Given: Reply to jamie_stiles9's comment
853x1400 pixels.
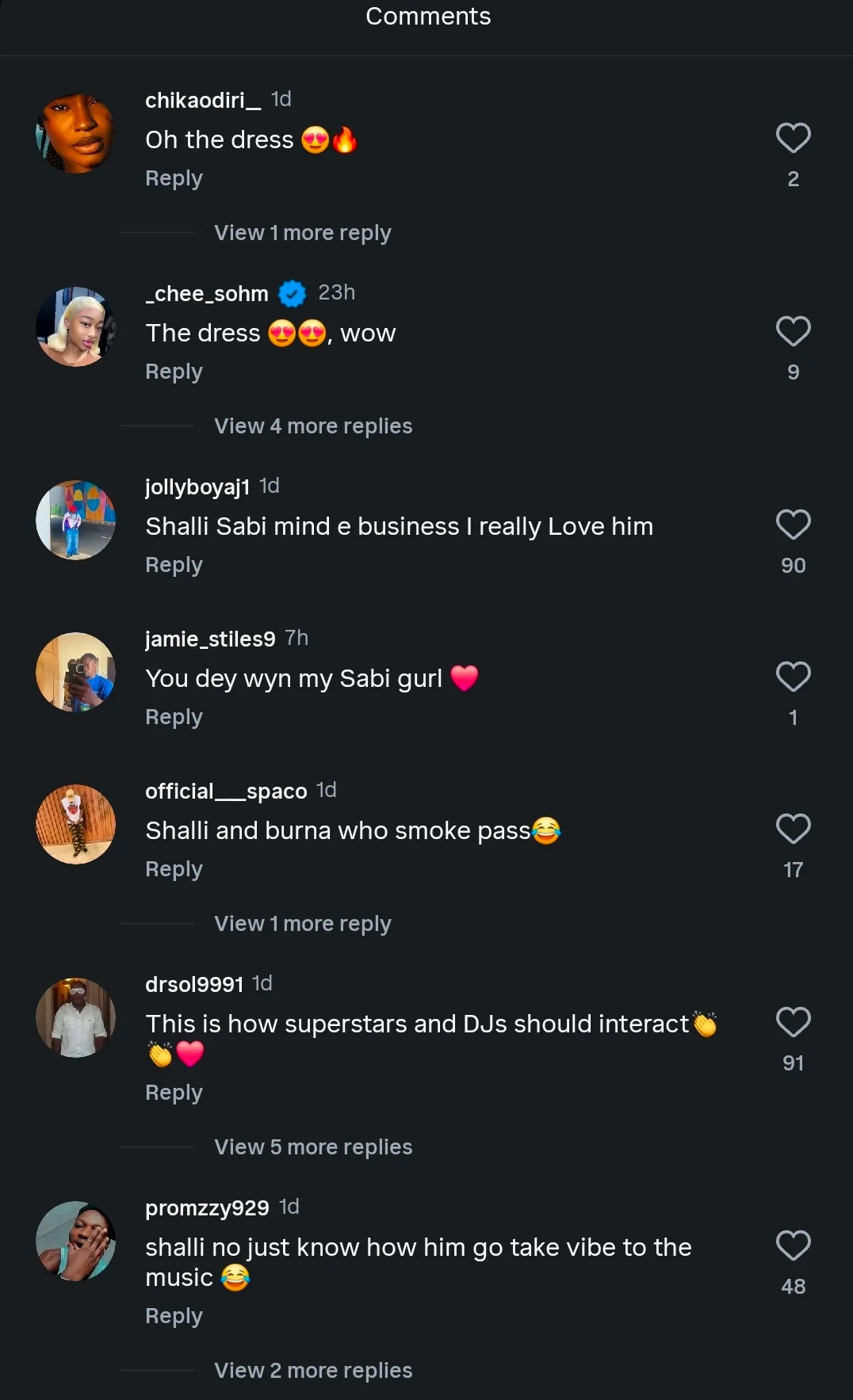Looking at the screenshot, I should (x=174, y=717).
